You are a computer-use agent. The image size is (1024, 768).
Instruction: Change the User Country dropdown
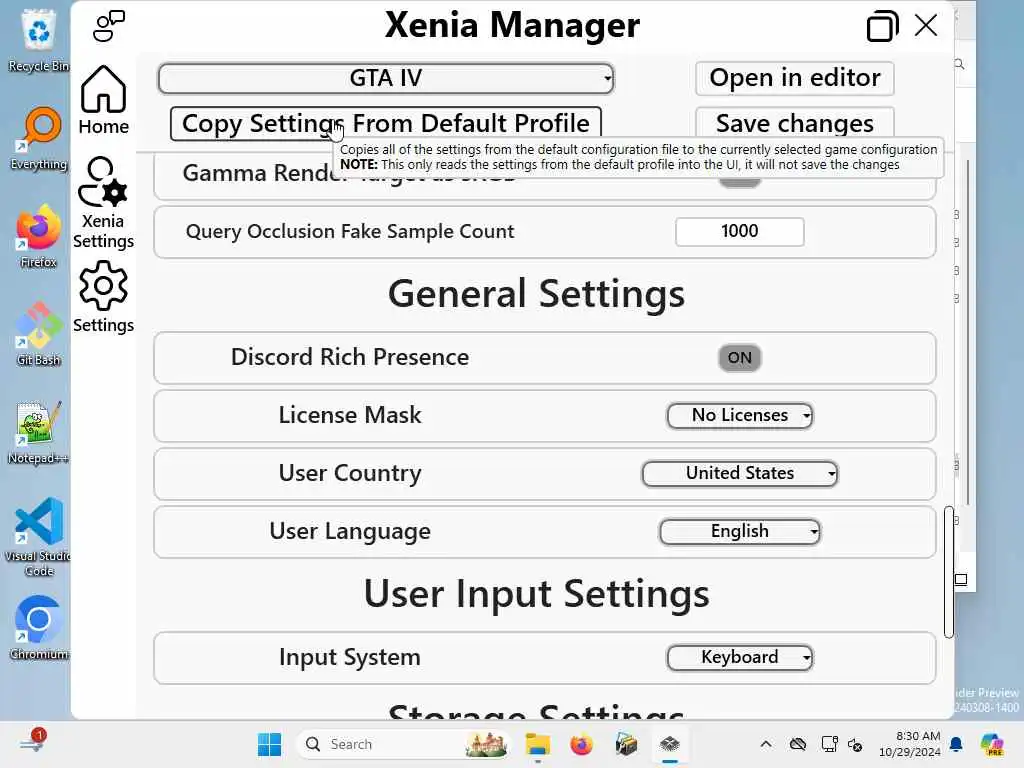click(740, 473)
